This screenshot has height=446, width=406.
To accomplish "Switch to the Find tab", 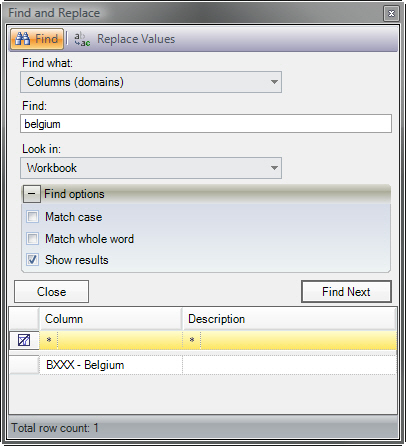I will click(37, 39).
